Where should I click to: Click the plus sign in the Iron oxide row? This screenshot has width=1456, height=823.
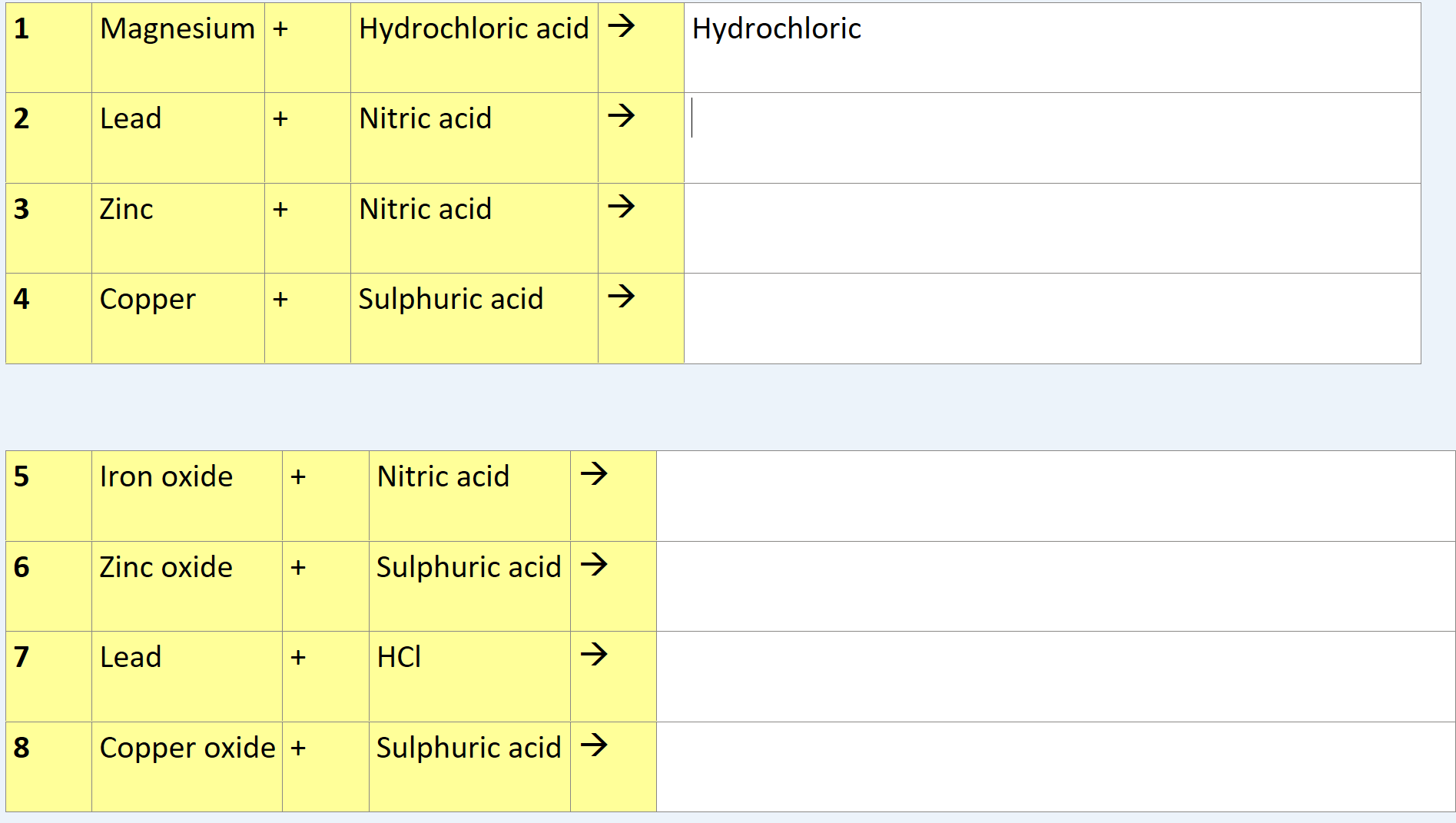coord(298,477)
